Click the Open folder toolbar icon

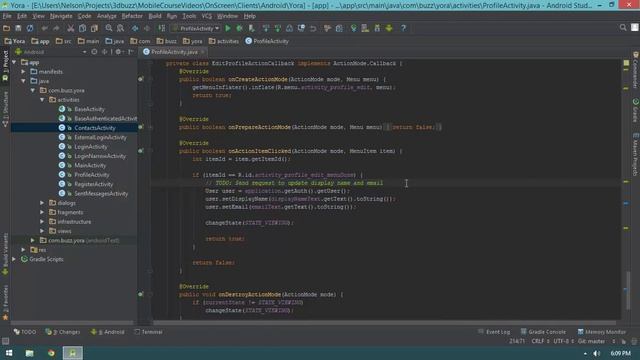[x=6, y=28]
